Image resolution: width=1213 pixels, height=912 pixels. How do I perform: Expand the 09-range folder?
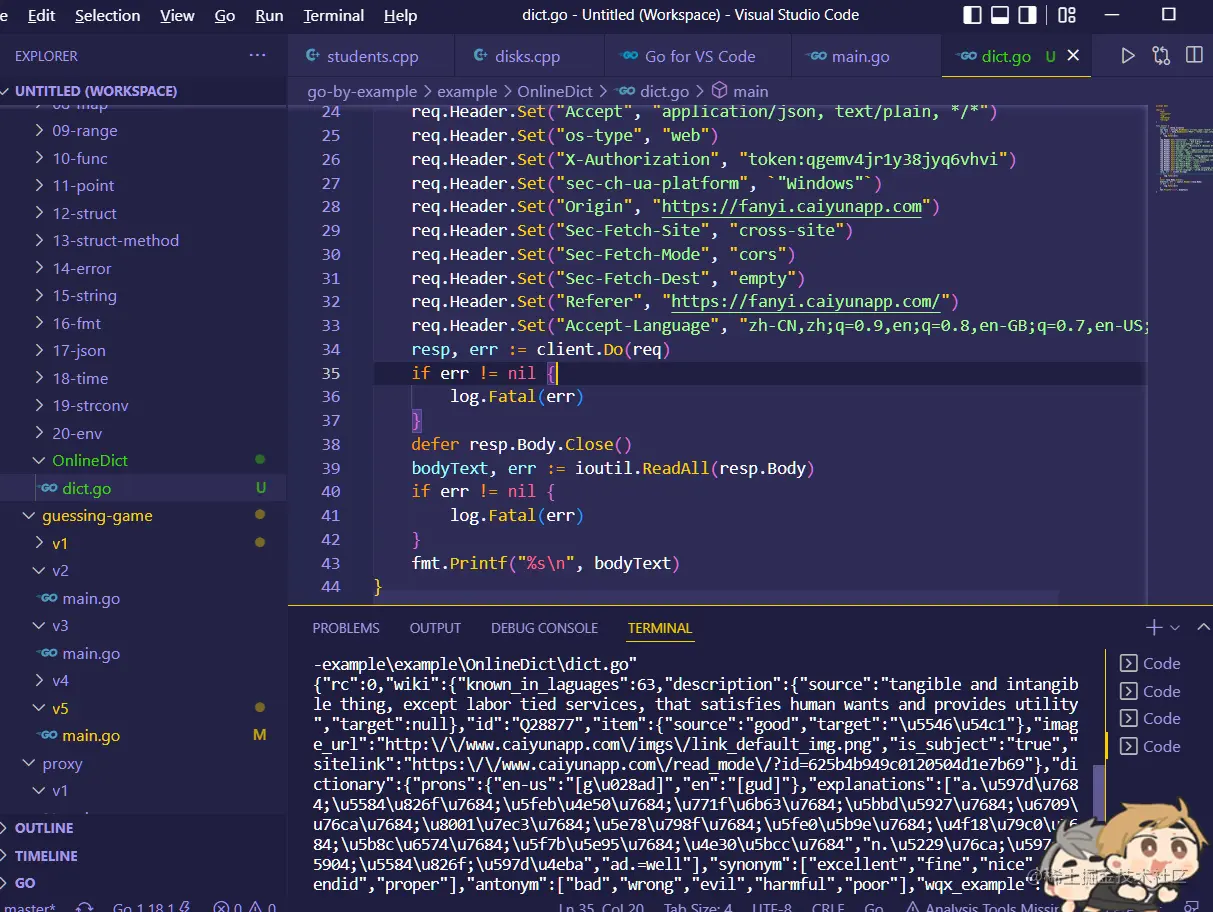(143, 131)
